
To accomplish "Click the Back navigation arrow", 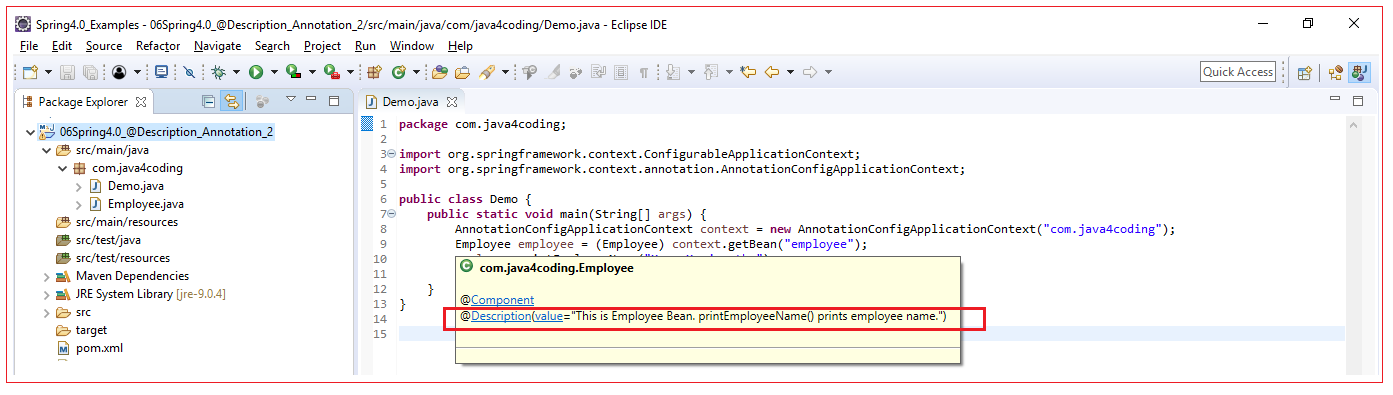I will click(x=772, y=72).
